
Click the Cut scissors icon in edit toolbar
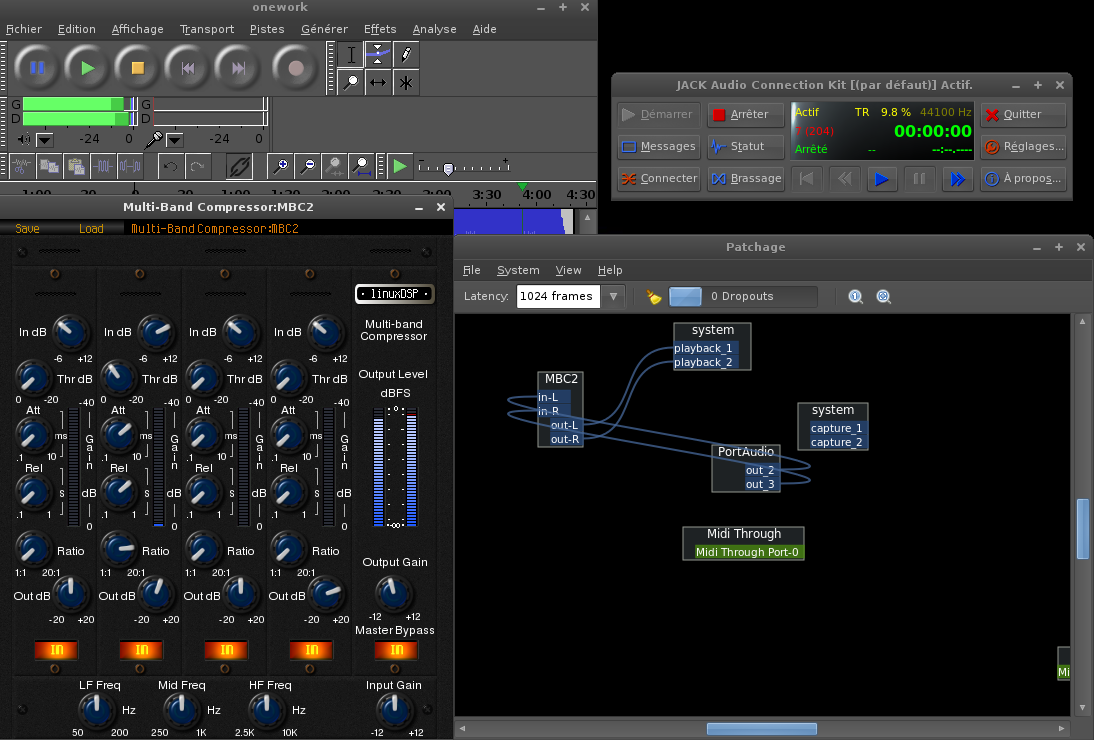22,165
